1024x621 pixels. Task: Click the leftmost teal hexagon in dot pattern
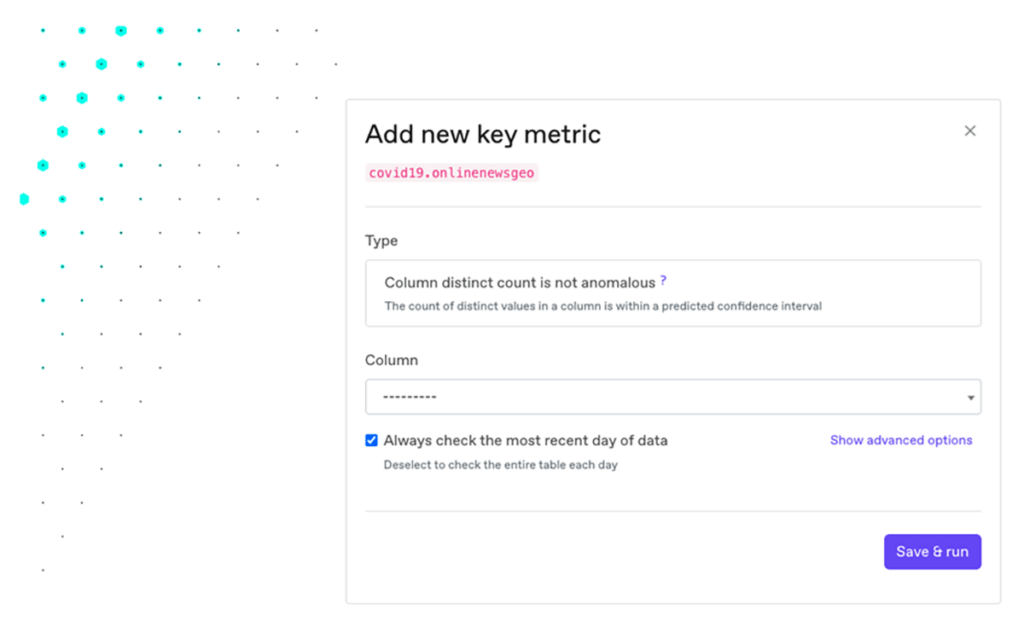[24, 199]
